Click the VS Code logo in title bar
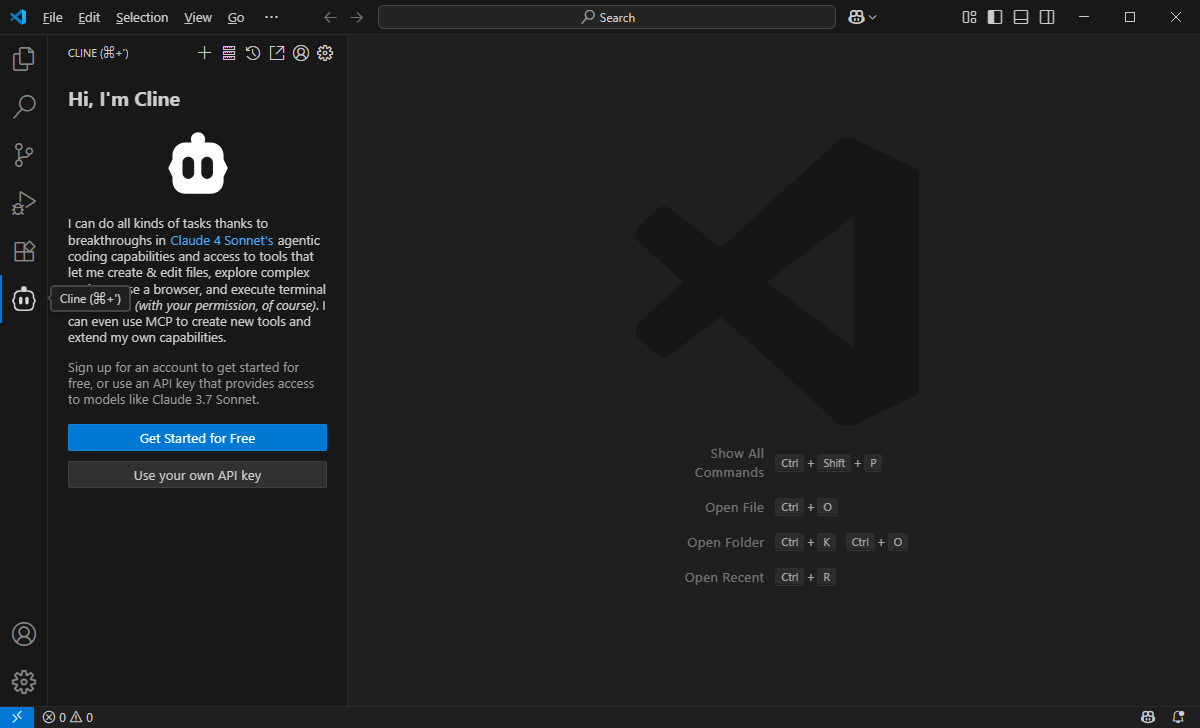The width and height of the screenshot is (1200, 728). (18, 17)
